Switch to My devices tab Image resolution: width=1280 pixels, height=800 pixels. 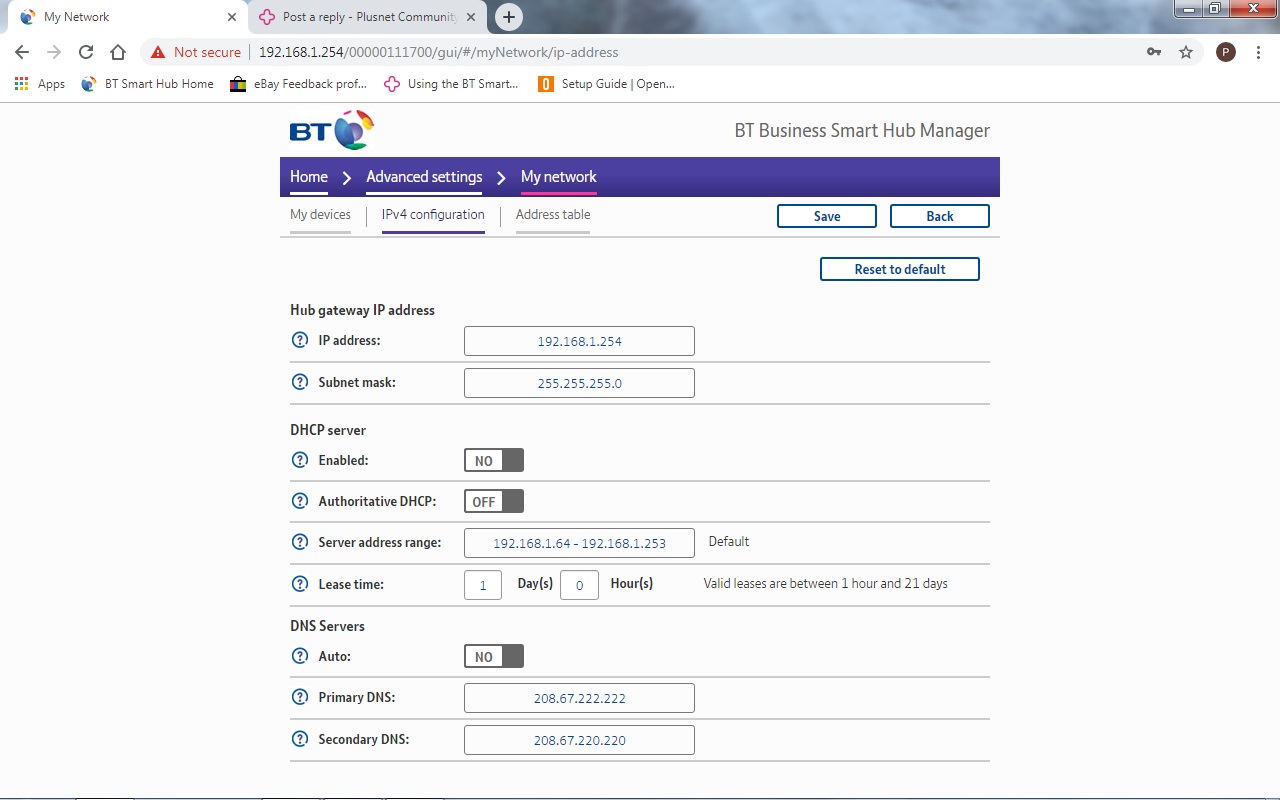coord(320,215)
